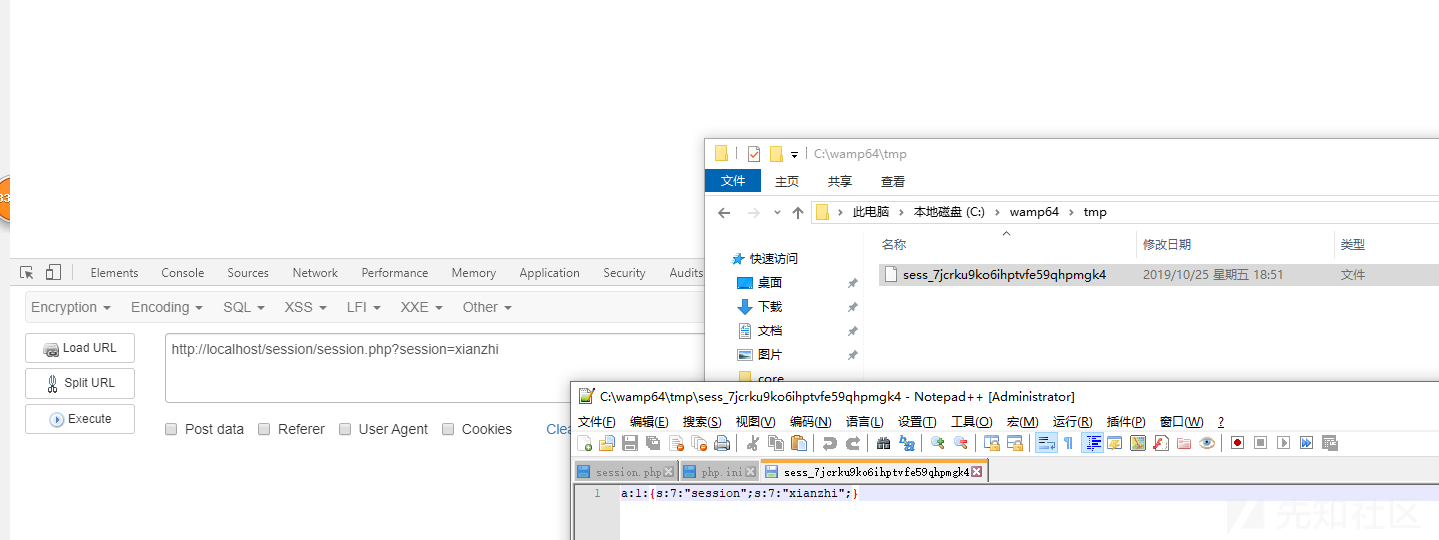Viewport: 1439px width, 540px height.
Task: Click the Notepad++ Save file icon
Action: pyautogui.click(x=630, y=443)
